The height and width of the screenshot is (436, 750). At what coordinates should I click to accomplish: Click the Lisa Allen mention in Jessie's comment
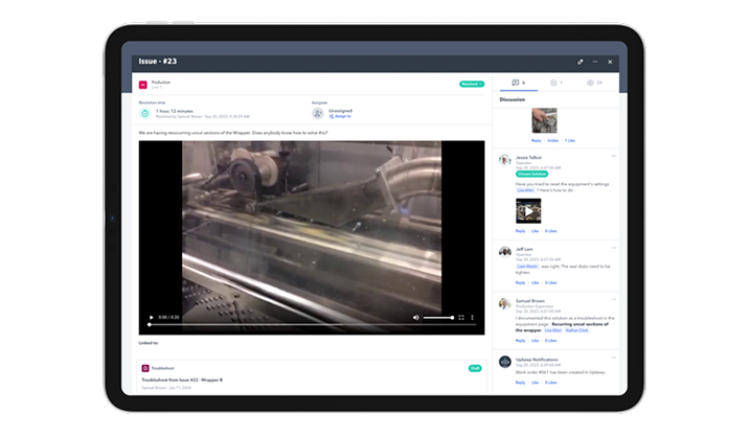click(525, 190)
